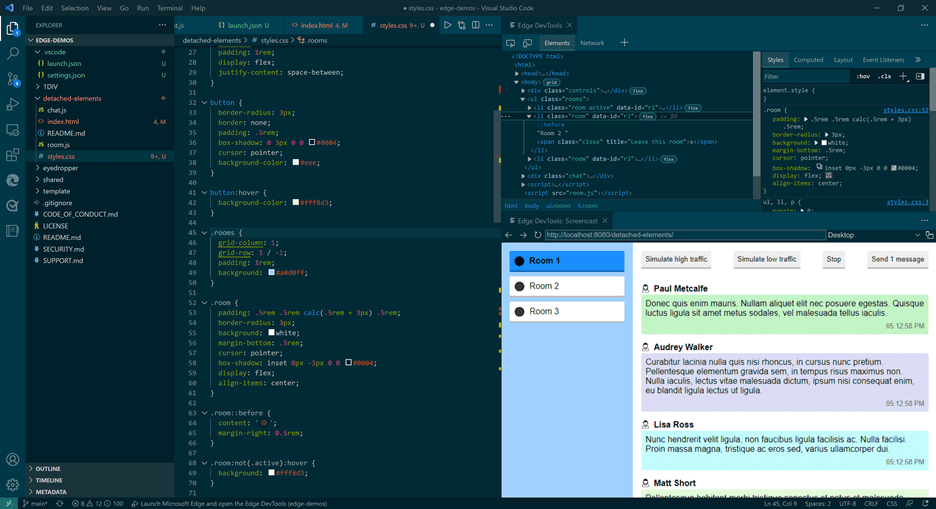
Task: Switch to the Computed styles tab
Action: tap(808, 60)
